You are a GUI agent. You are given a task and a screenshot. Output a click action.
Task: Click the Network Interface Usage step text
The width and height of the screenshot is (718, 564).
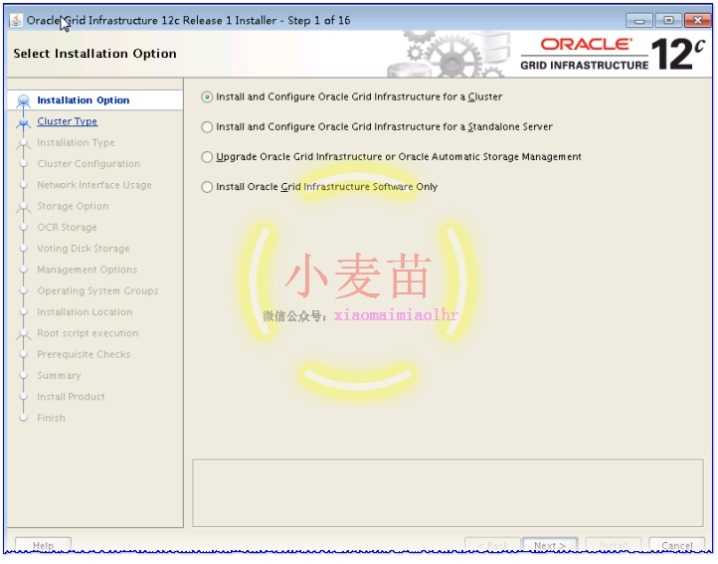94,185
